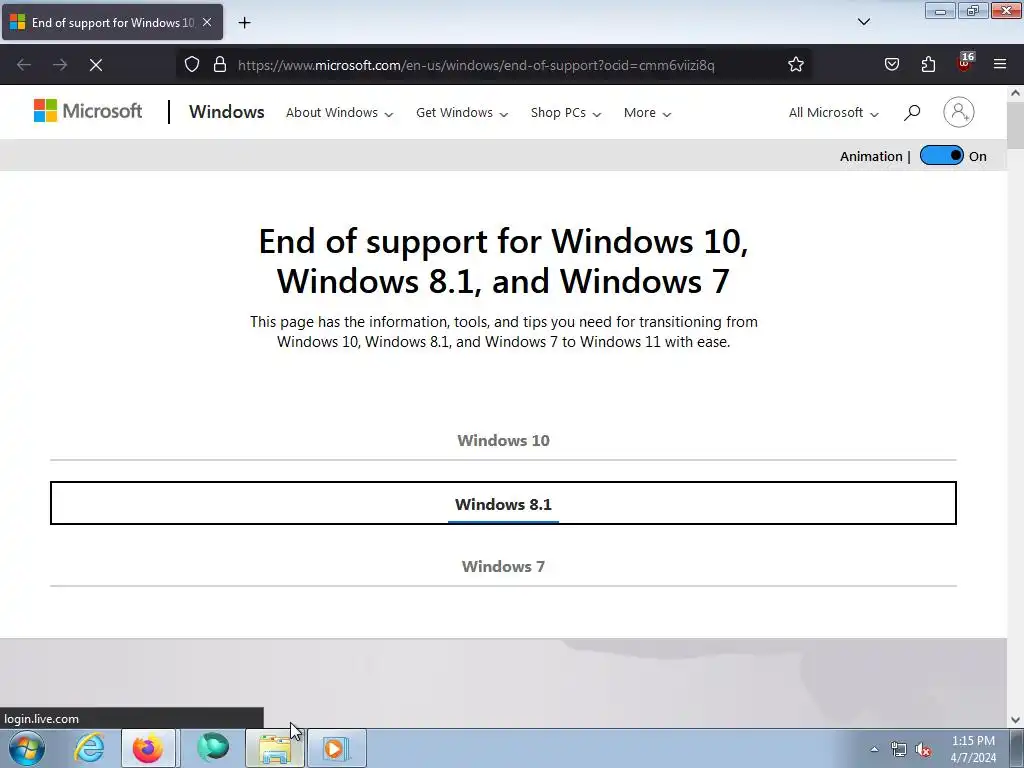Viewport: 1024px width, 768px height.
Task: Open Save to Pocket icon
Action: [892, 65]
